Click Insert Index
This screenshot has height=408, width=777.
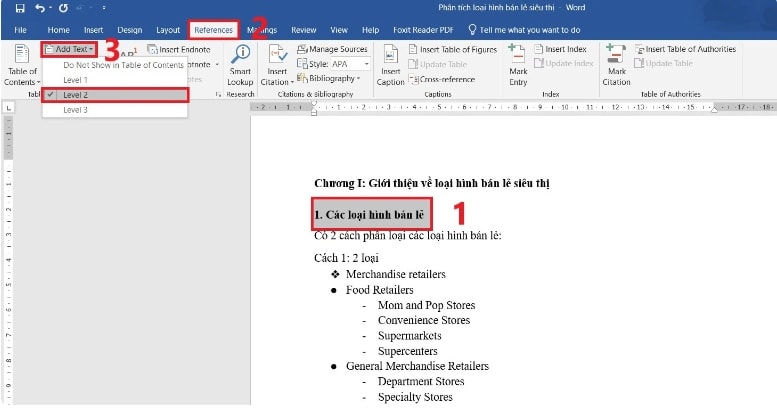(560, 49)
